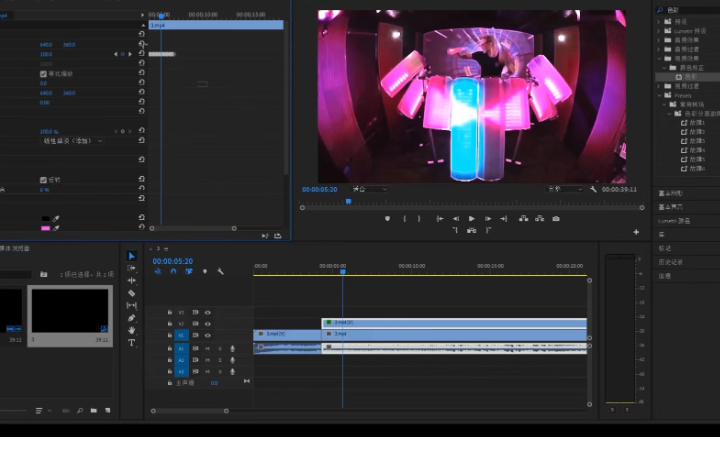Image resolution: width=720 pixels, height=450 pixels.
Task: Toggle the invert checkbox in Effect Controls
Action: pyautogui.click(x=43, y=180)
